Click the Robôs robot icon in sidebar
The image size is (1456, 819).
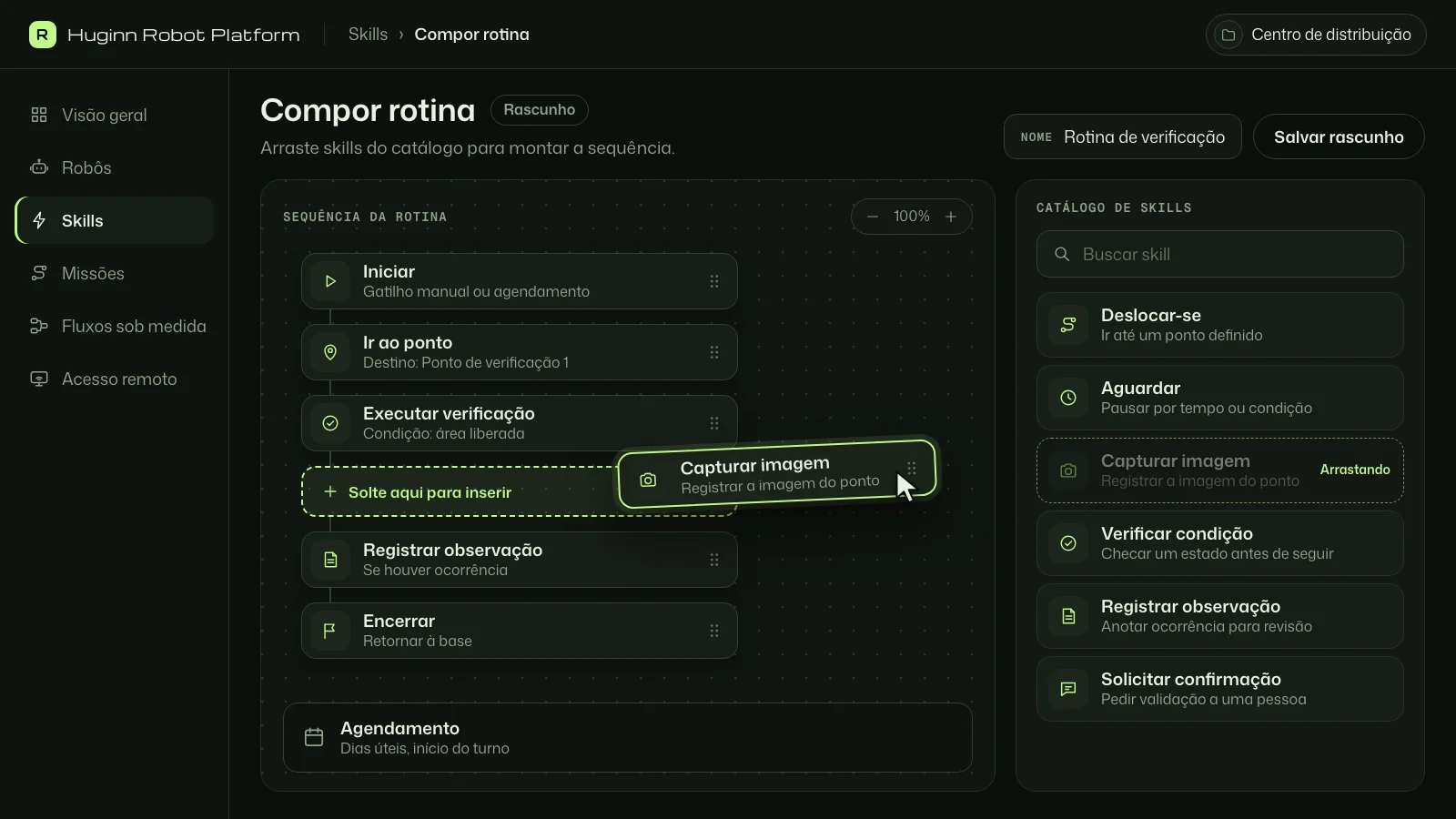(39, 167)
